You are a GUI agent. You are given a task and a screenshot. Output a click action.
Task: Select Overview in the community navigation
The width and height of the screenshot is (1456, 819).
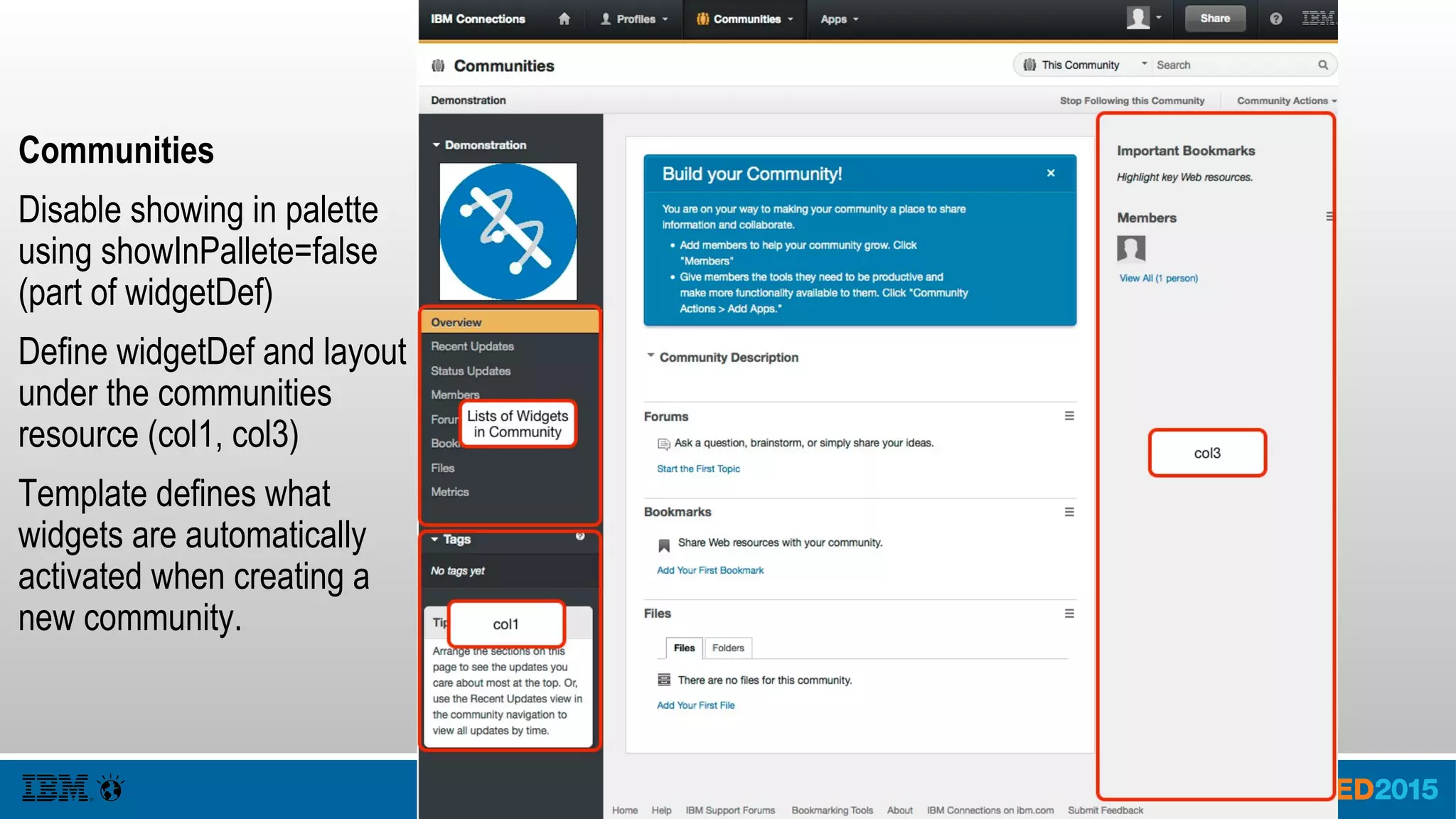510,322
